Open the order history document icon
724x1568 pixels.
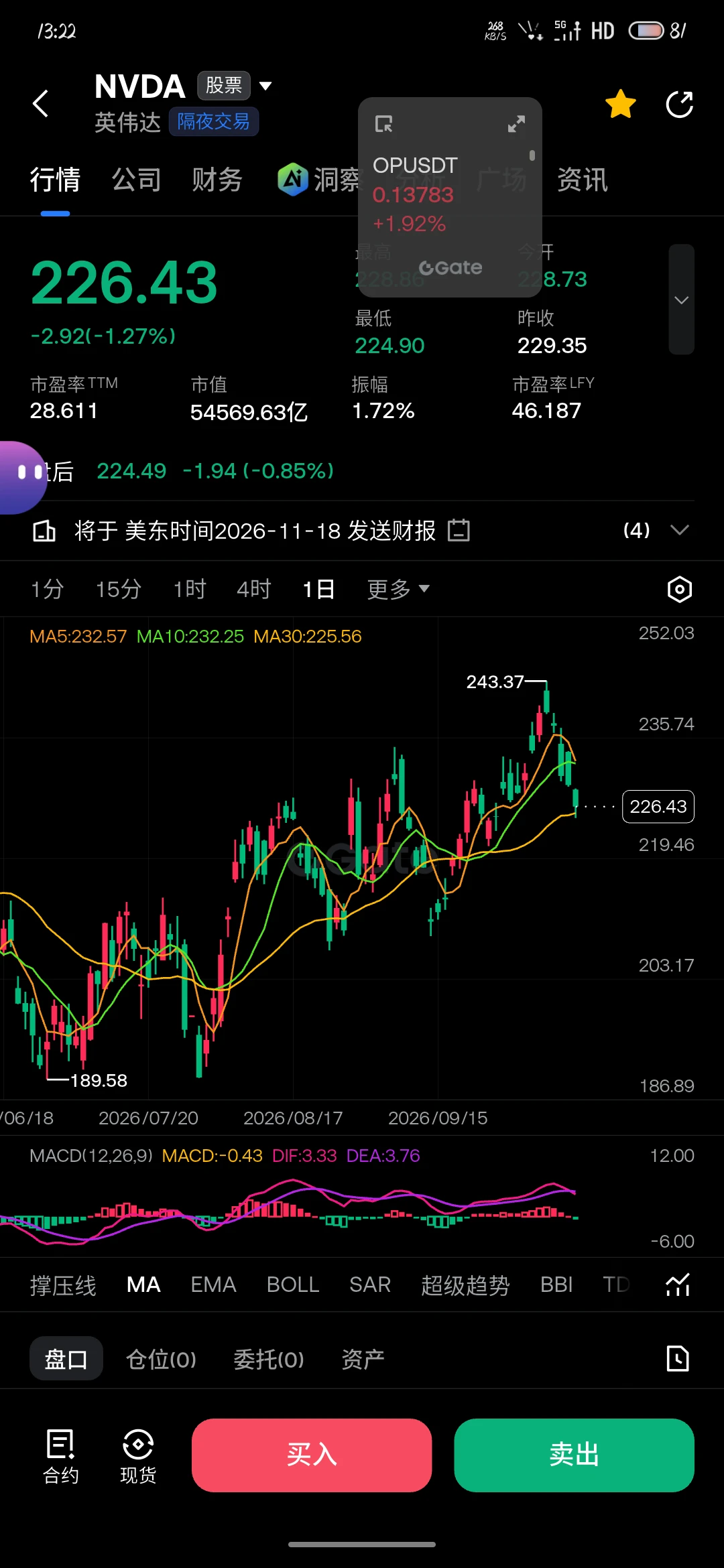[678, 1358]
